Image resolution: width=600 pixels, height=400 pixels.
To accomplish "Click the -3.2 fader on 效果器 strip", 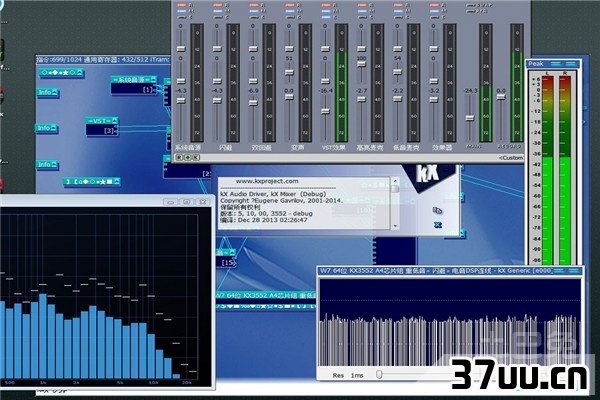I will coord(434,100).
